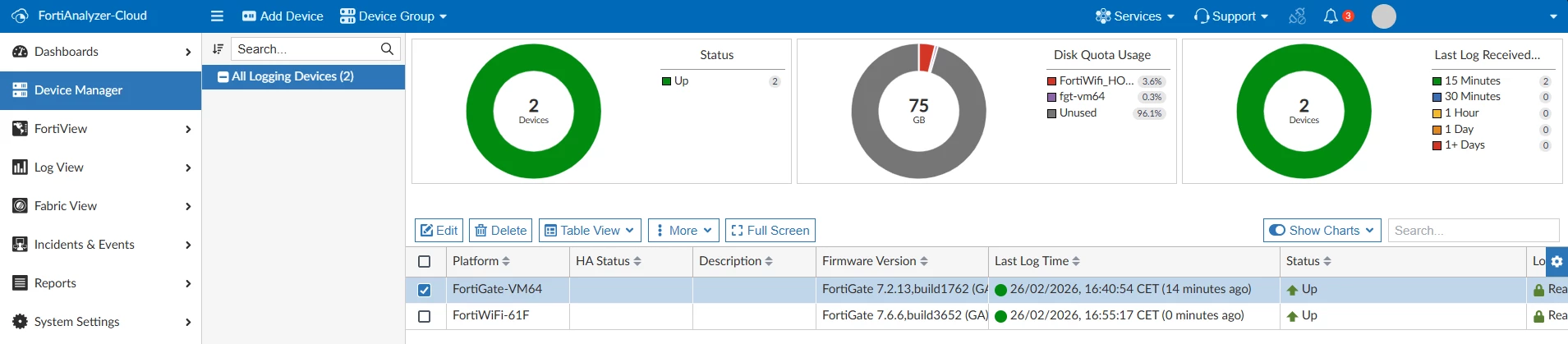Open the Support menu
Viewport: 1568px width, 344px height.
1230,16
